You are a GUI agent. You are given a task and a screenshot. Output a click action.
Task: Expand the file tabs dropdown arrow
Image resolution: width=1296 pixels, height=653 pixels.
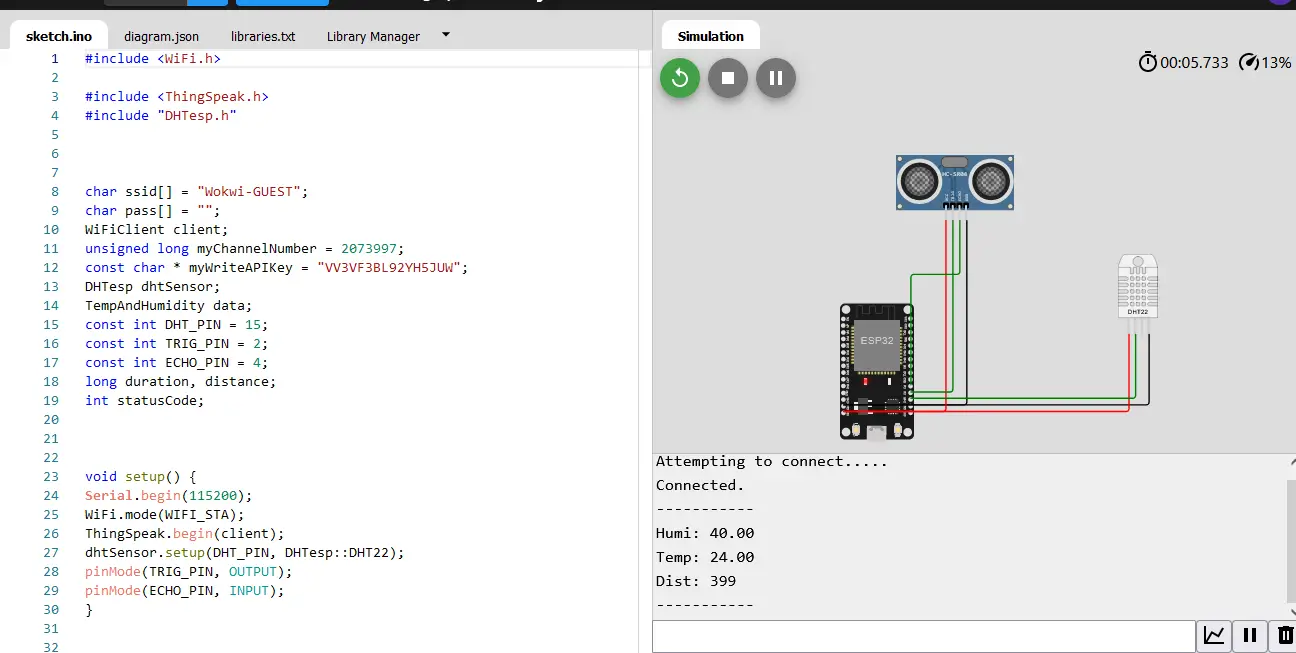click(x=446, y=34)
